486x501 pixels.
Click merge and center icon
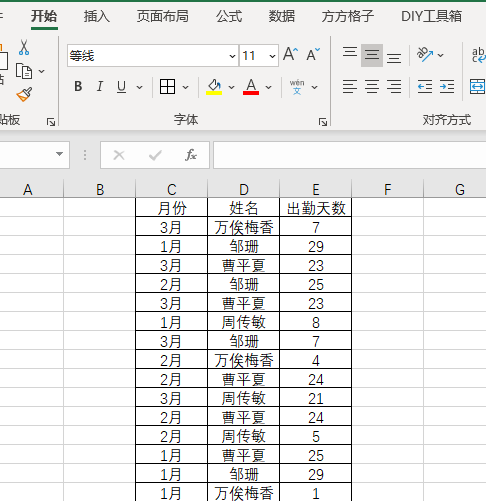tap(477, 87)
